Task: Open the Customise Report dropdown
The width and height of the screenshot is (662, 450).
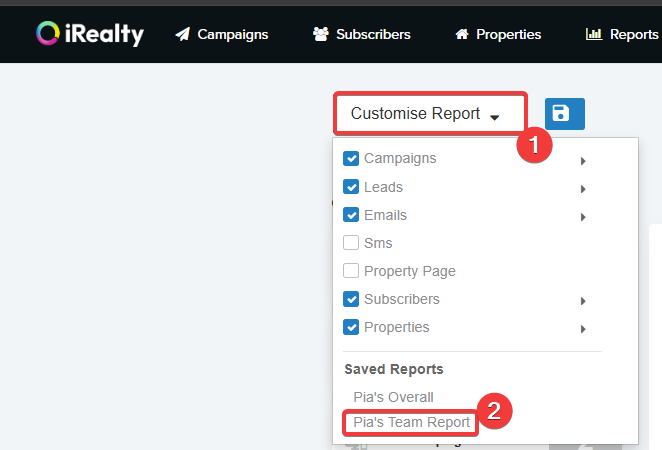Action: click(428, 114)
